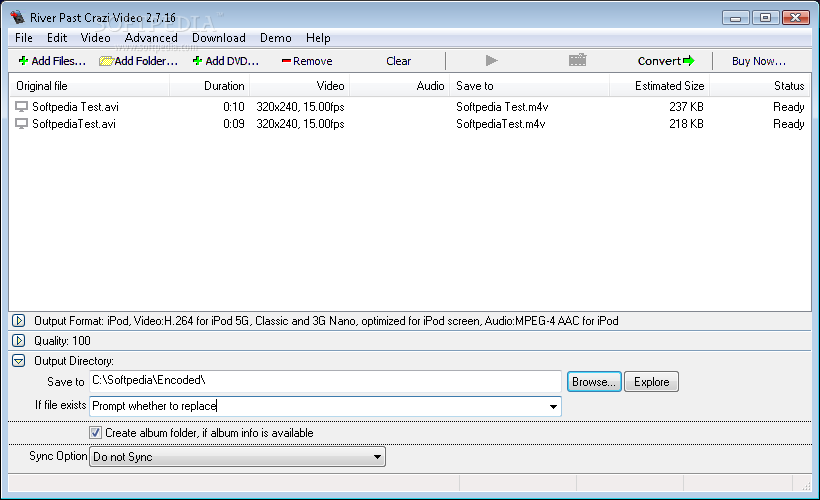Click the Explore button
Viewport: 820px width, 500px height.
[x=652, y=382]
